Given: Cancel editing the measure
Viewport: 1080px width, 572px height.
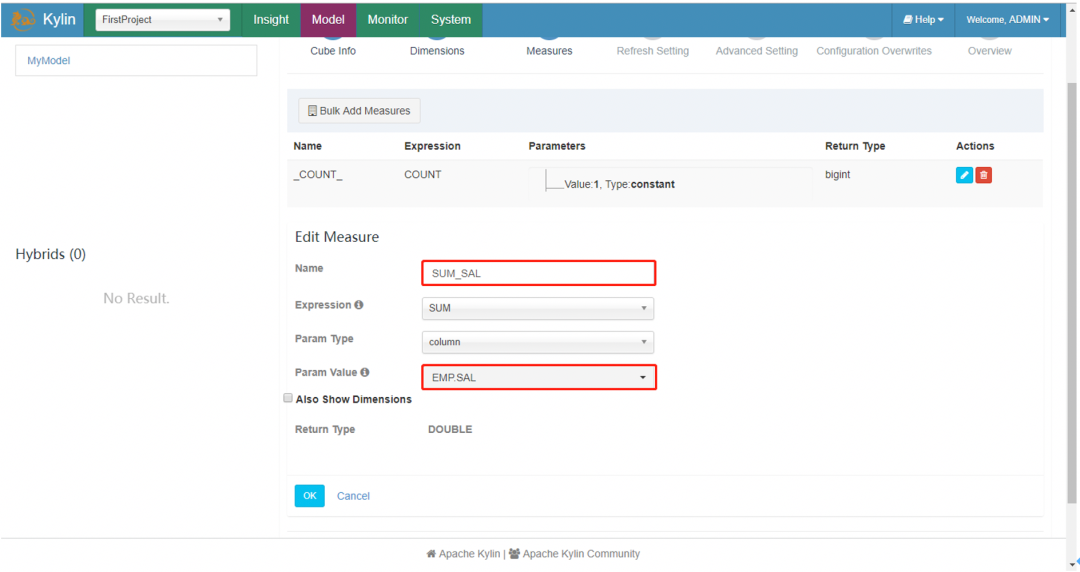Looking at the screenshot, I should [x=353, y=496].
